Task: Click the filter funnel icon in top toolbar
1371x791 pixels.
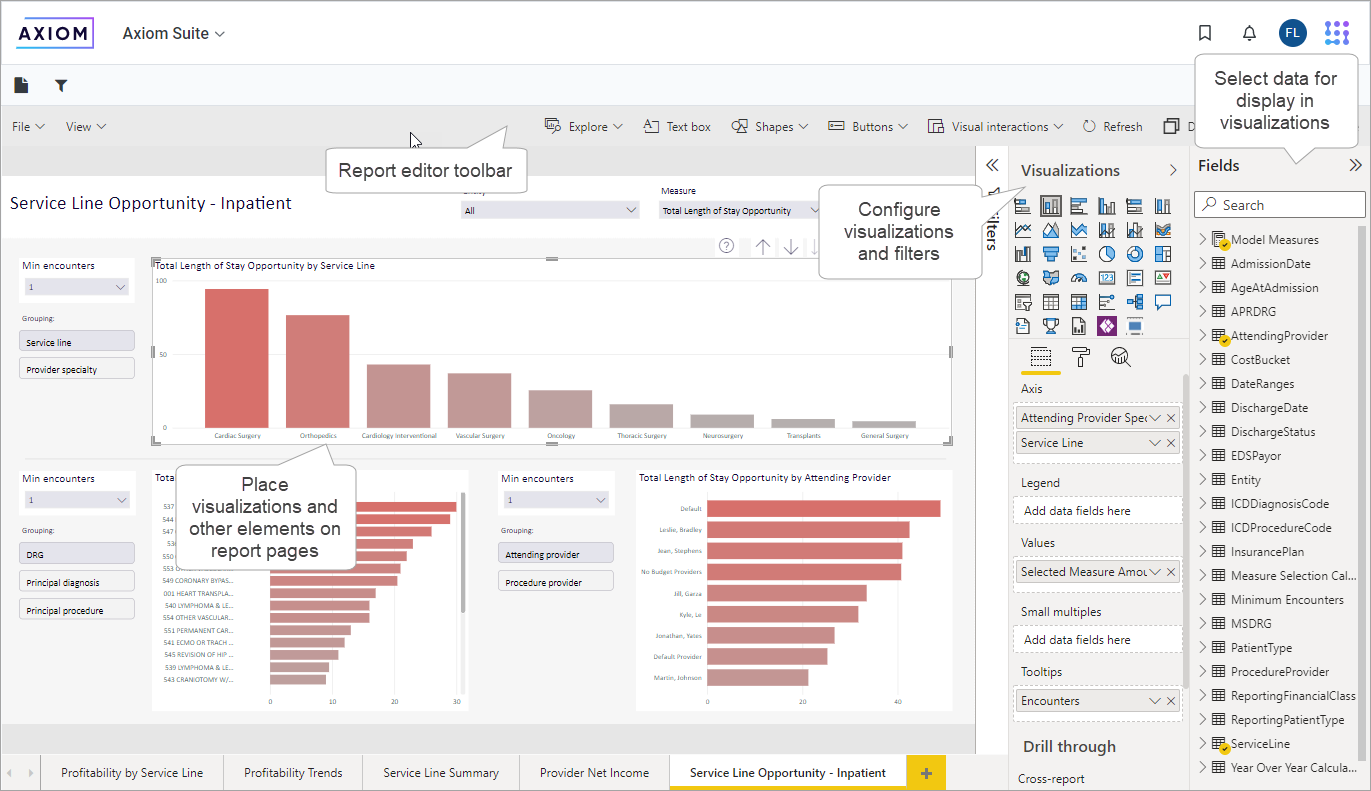Action: 61,86
